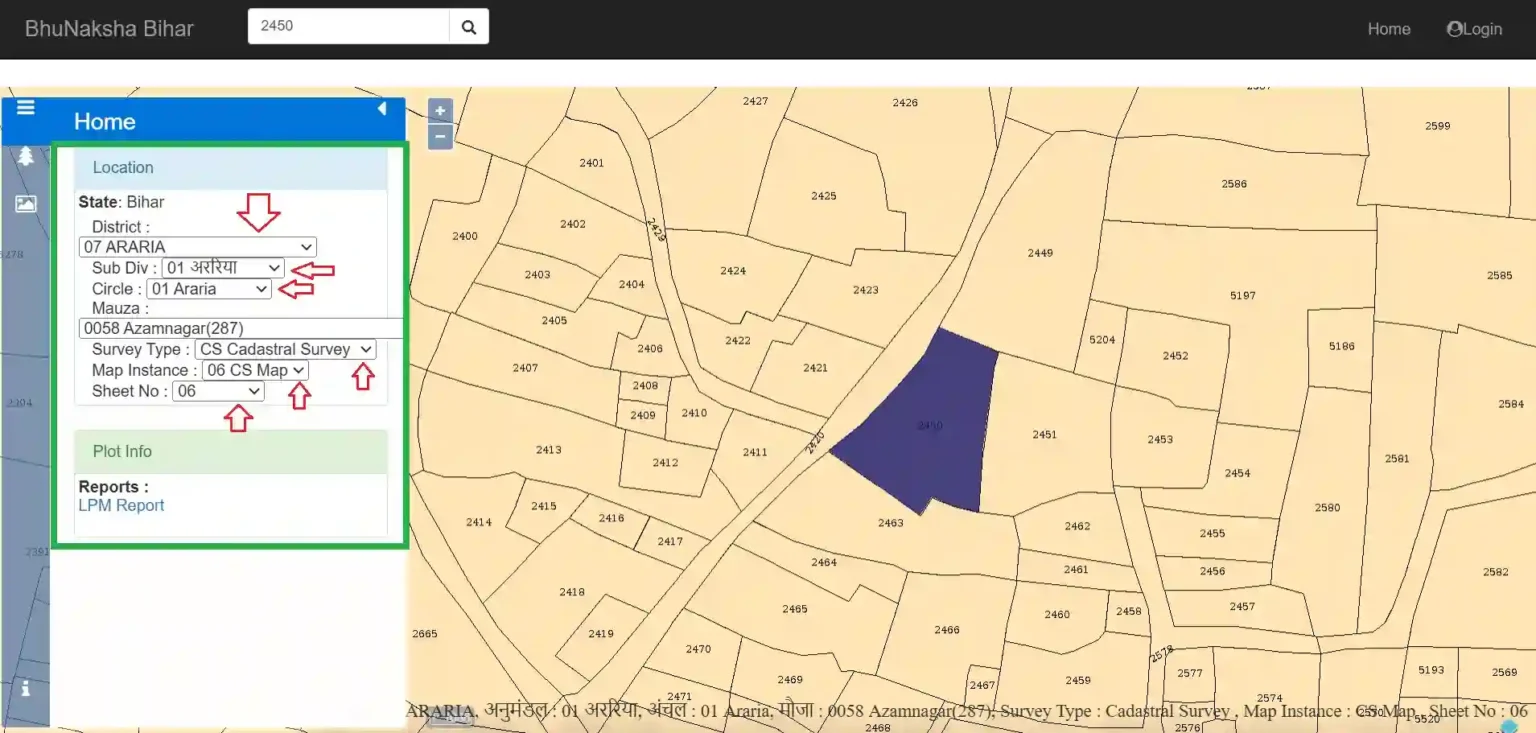Select the Sheet No dropdown

(218, 391)
